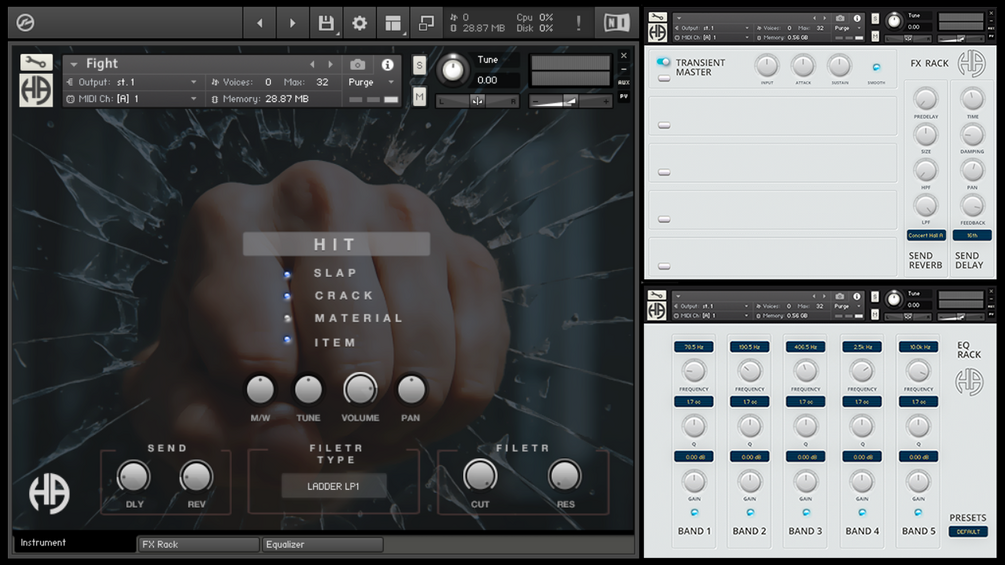Click the PV button in instrument header
The image size is (1005, 565).
coord(624,96)
